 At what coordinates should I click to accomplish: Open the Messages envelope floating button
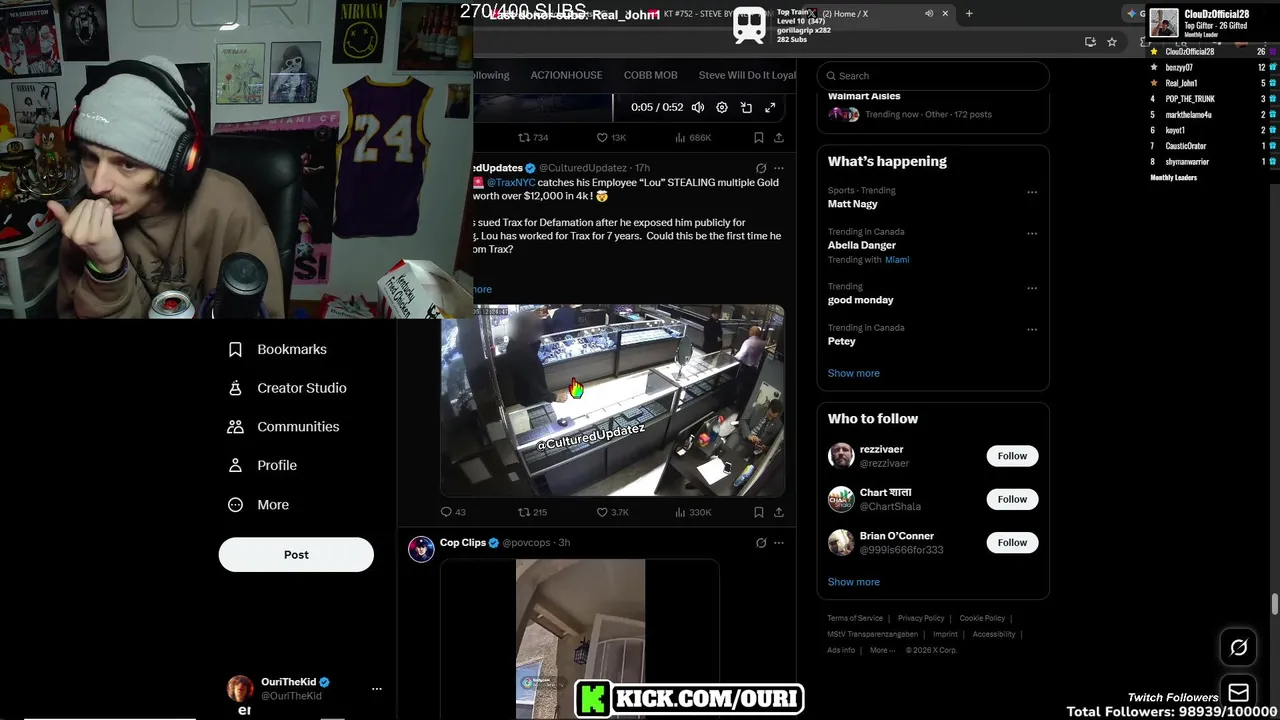click(x=1239, y=692)
